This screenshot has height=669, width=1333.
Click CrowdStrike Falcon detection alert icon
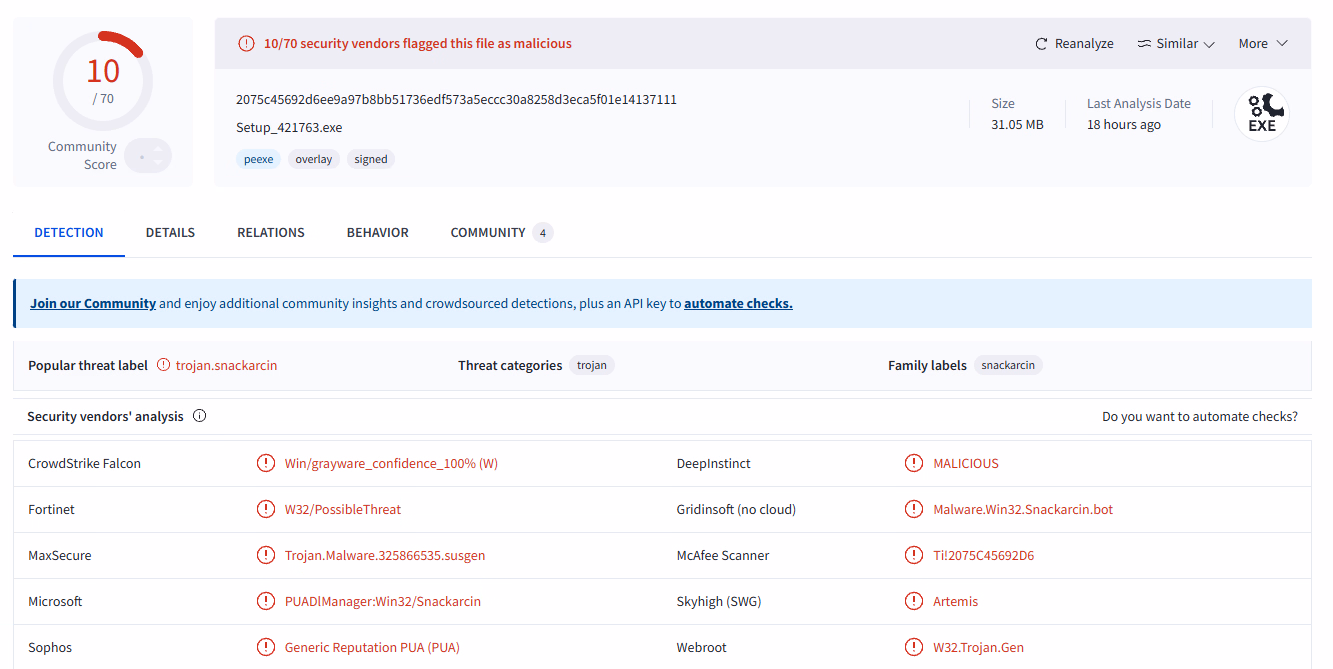coord(265,463)
